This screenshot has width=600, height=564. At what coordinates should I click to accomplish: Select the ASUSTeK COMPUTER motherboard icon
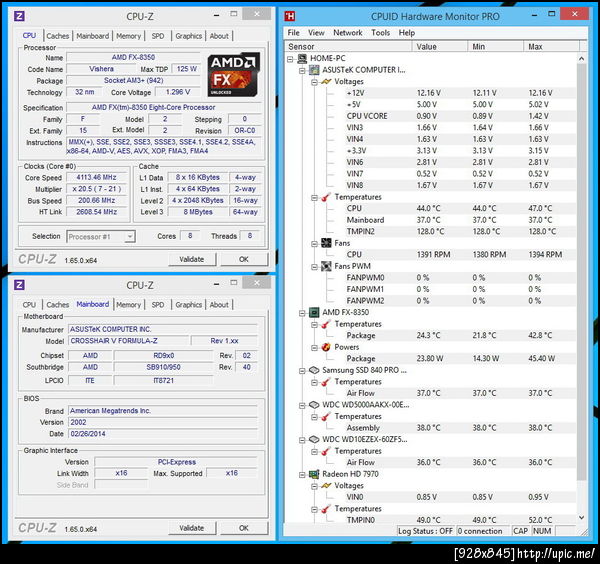pos(314,70)
